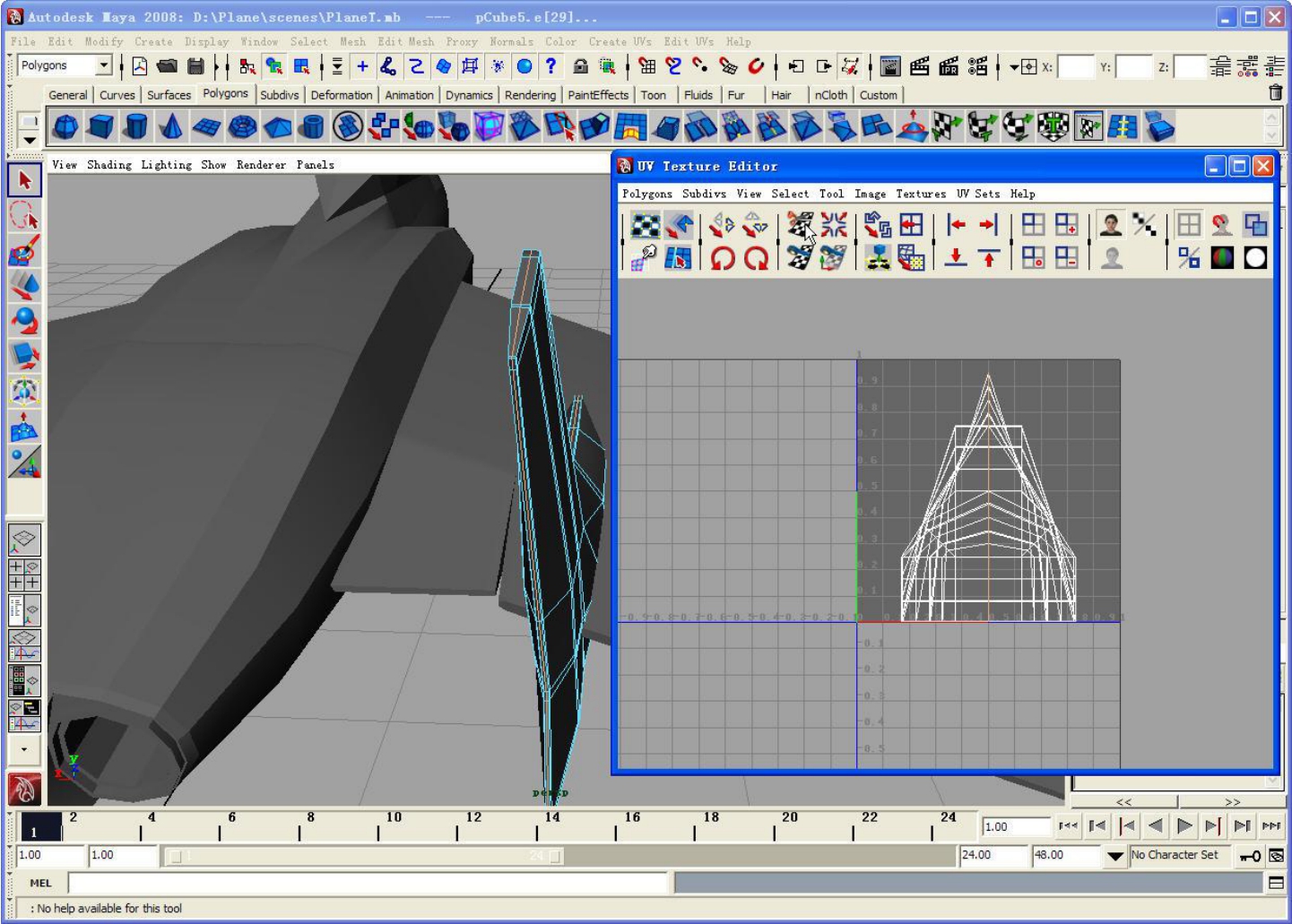Click Rotate UVs counterclockwise in UV editor
The width and height of the screenshot is (1292, 924).
(x=723, y=259)
